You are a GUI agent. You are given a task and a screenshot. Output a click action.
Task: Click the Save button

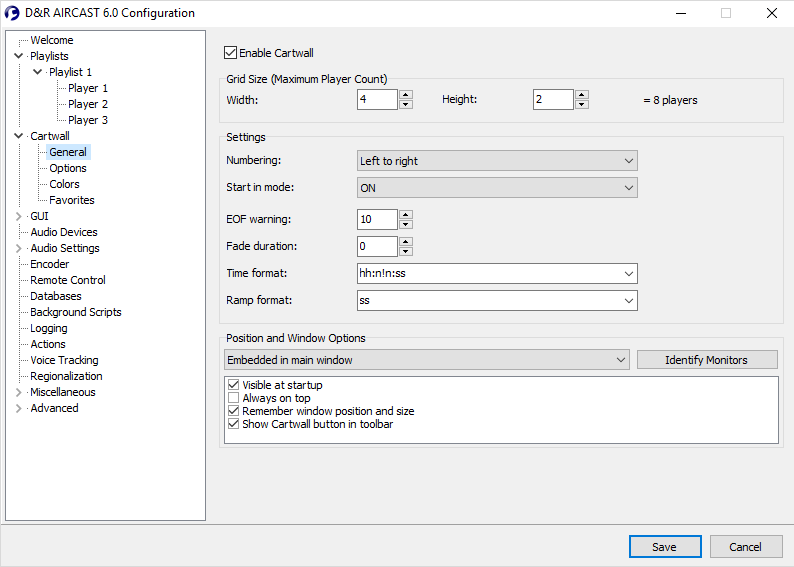coord(664,547)
